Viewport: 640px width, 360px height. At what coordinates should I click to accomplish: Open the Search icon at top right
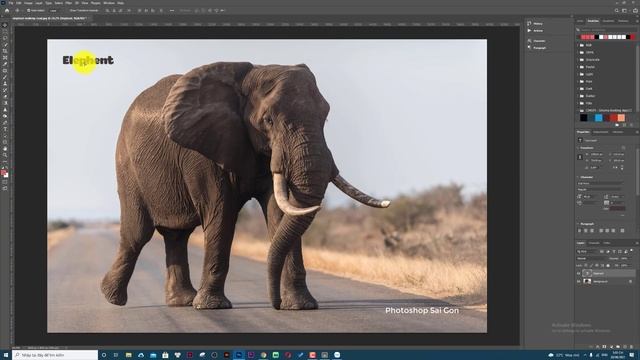coord(617,11)
